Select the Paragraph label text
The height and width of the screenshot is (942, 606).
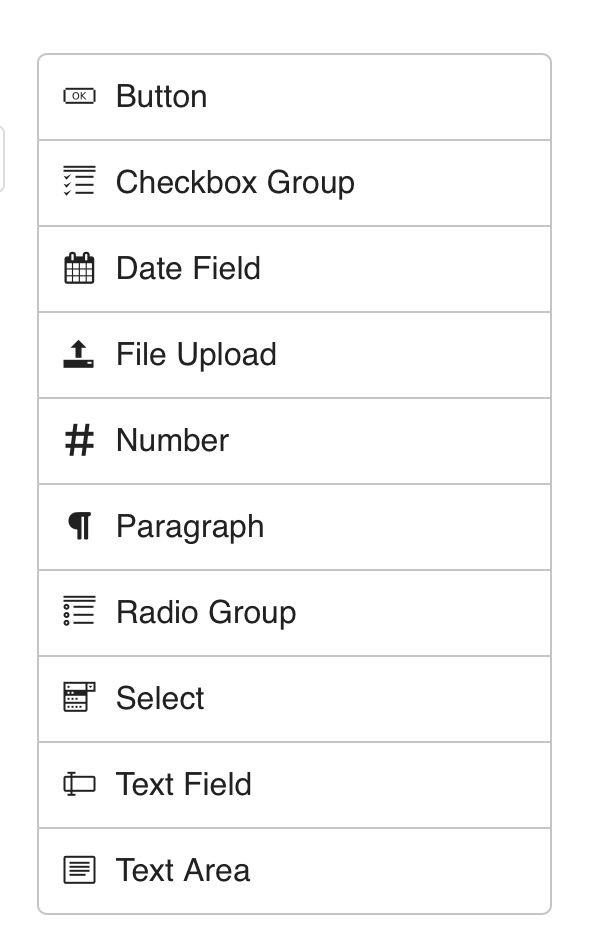pos(190,527)
